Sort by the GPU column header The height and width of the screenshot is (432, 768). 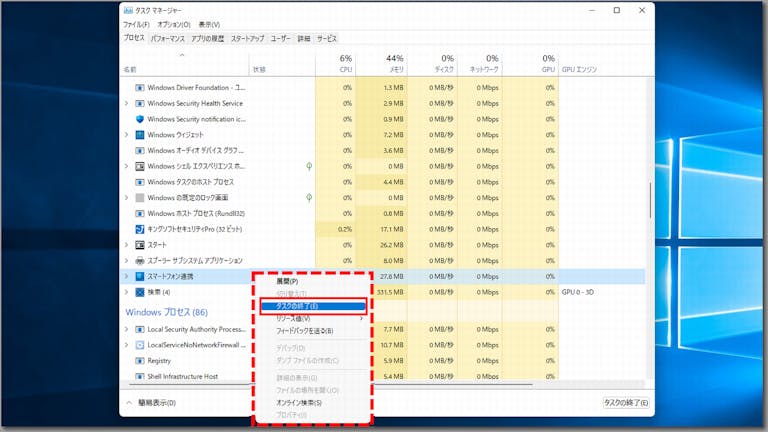tap(531, 64)
